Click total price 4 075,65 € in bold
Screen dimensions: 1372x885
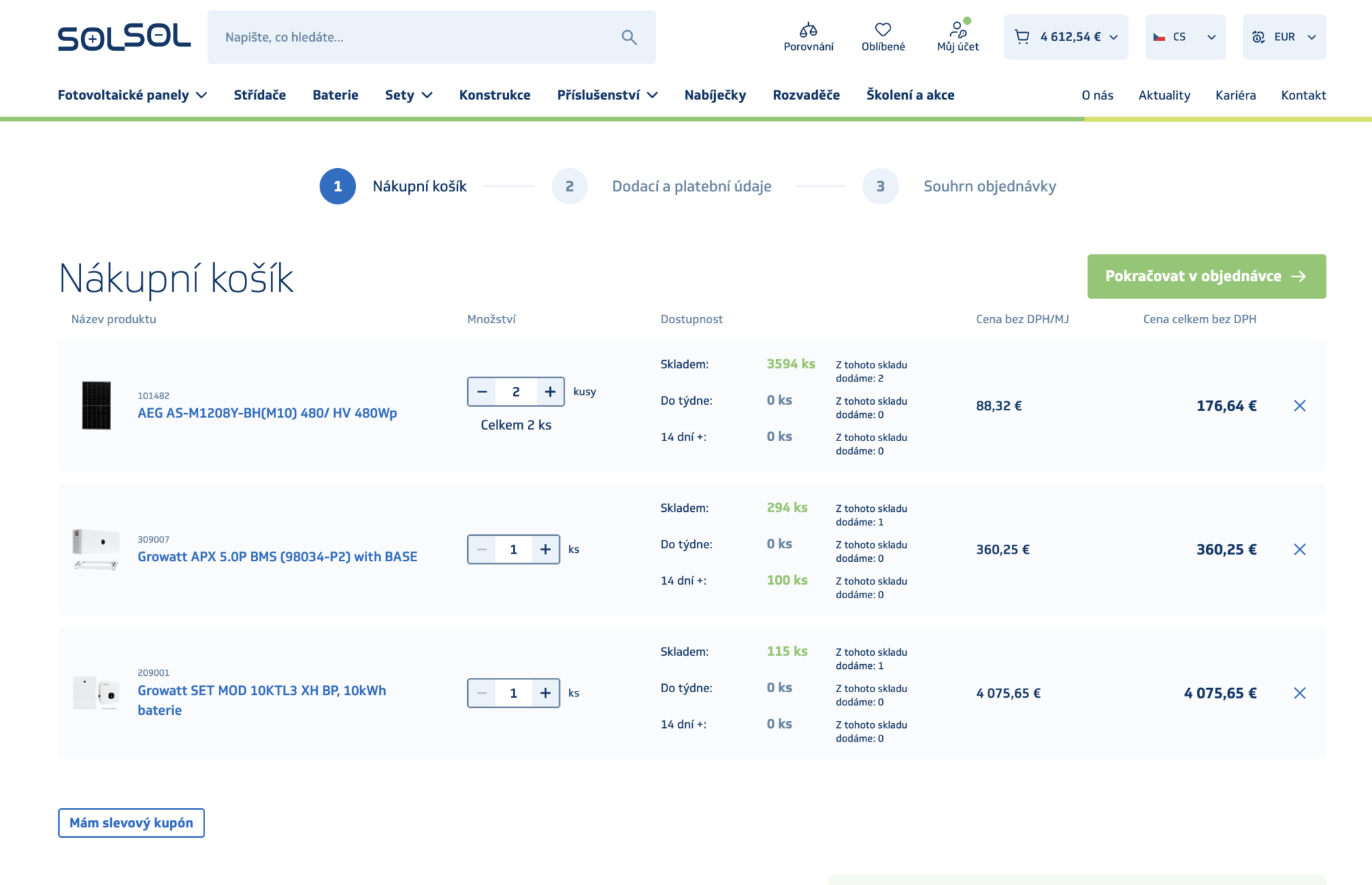pyautogui.click(x=1220, y=693)
